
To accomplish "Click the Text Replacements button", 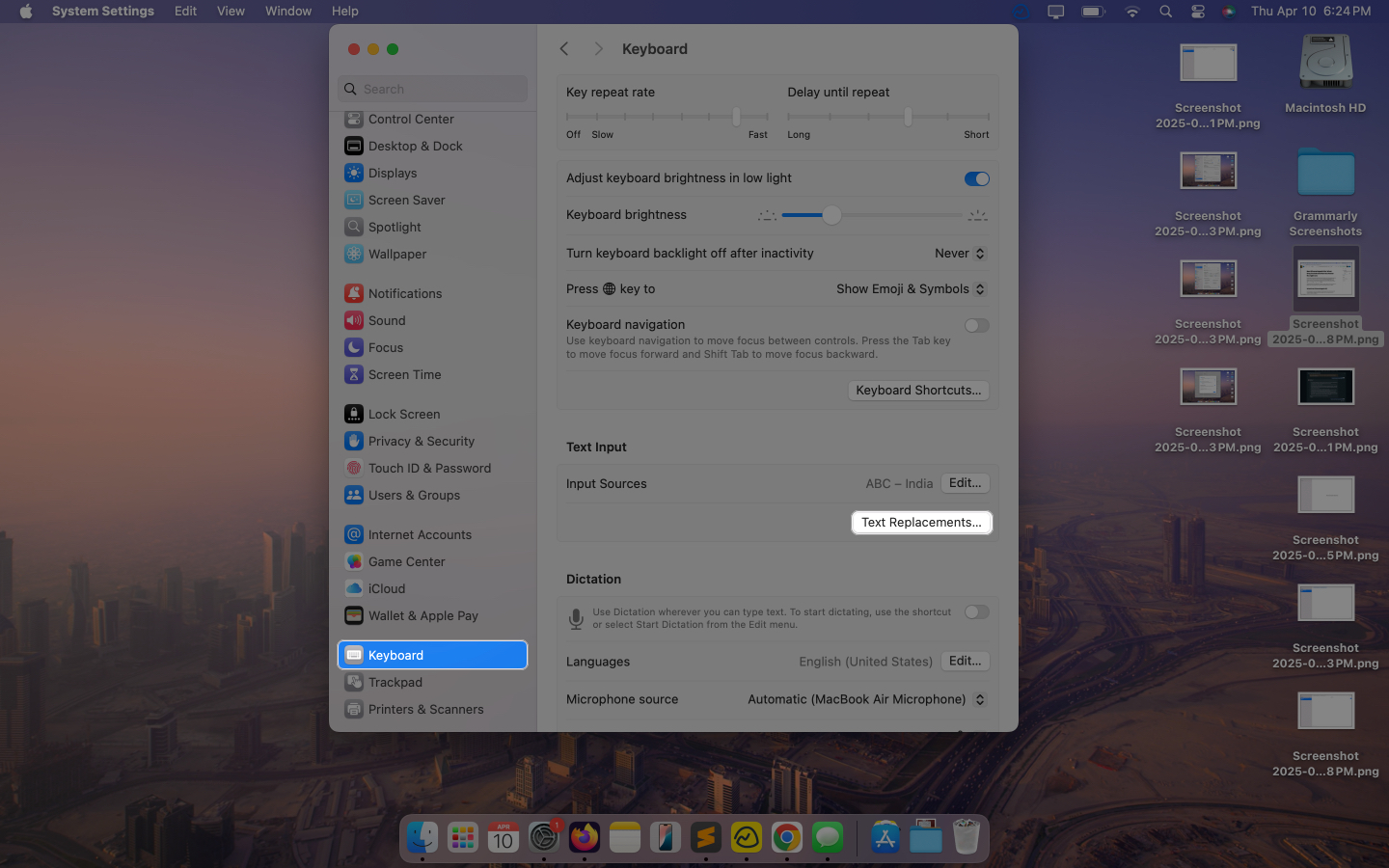I will click(x=921, y=522).
